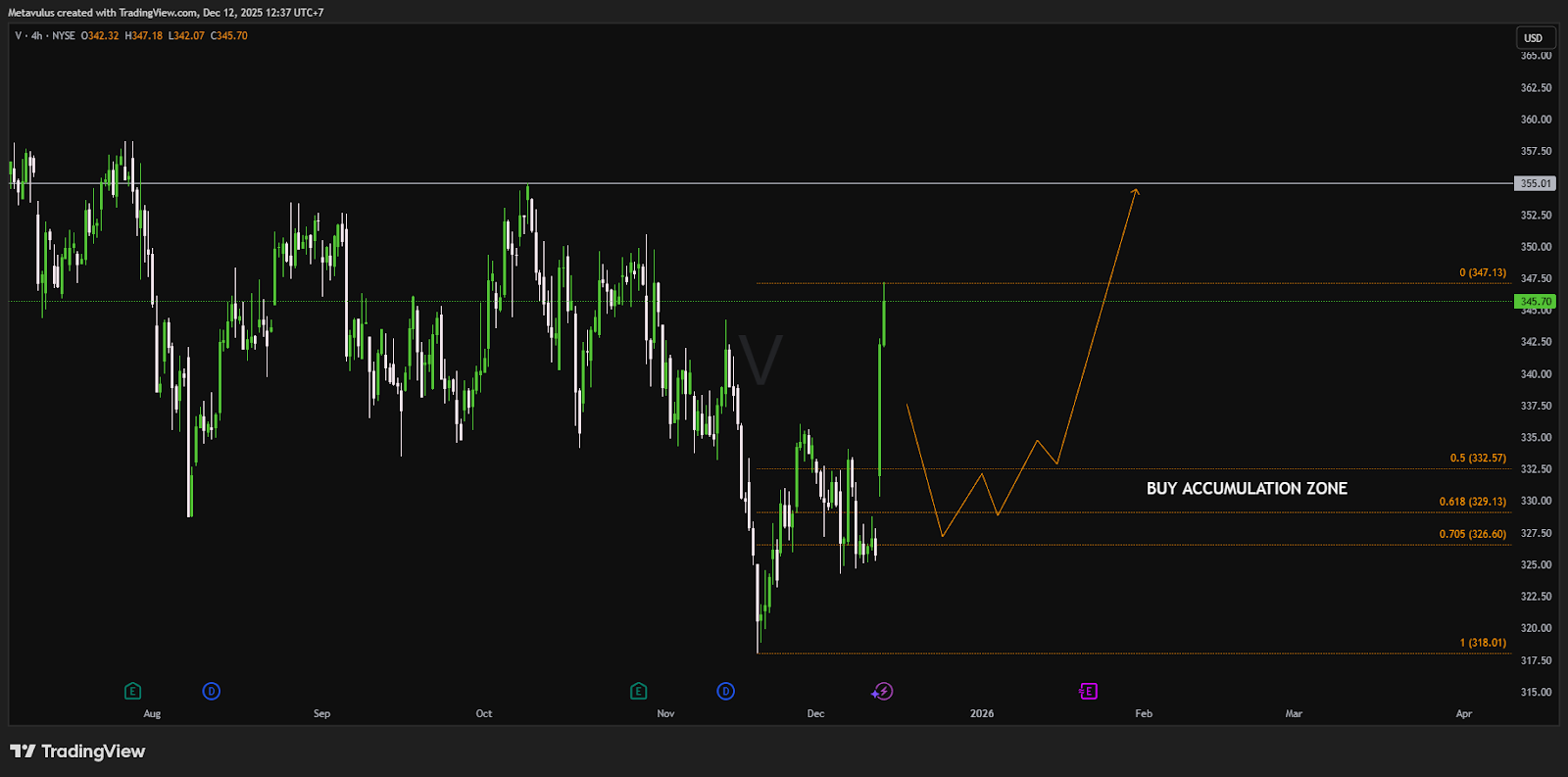Click the TradingView logo

click(77, 752)
